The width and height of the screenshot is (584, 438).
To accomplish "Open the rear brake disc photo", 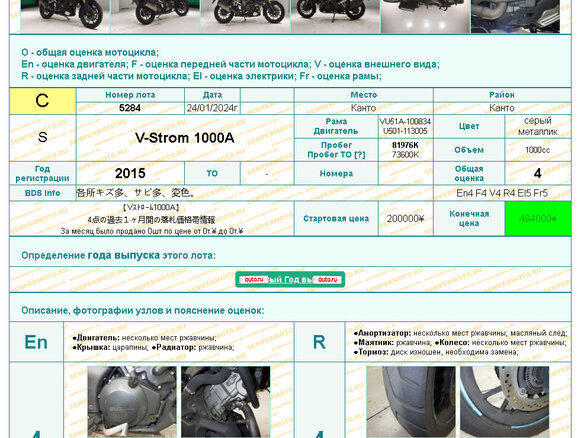I will click(505, 402).
